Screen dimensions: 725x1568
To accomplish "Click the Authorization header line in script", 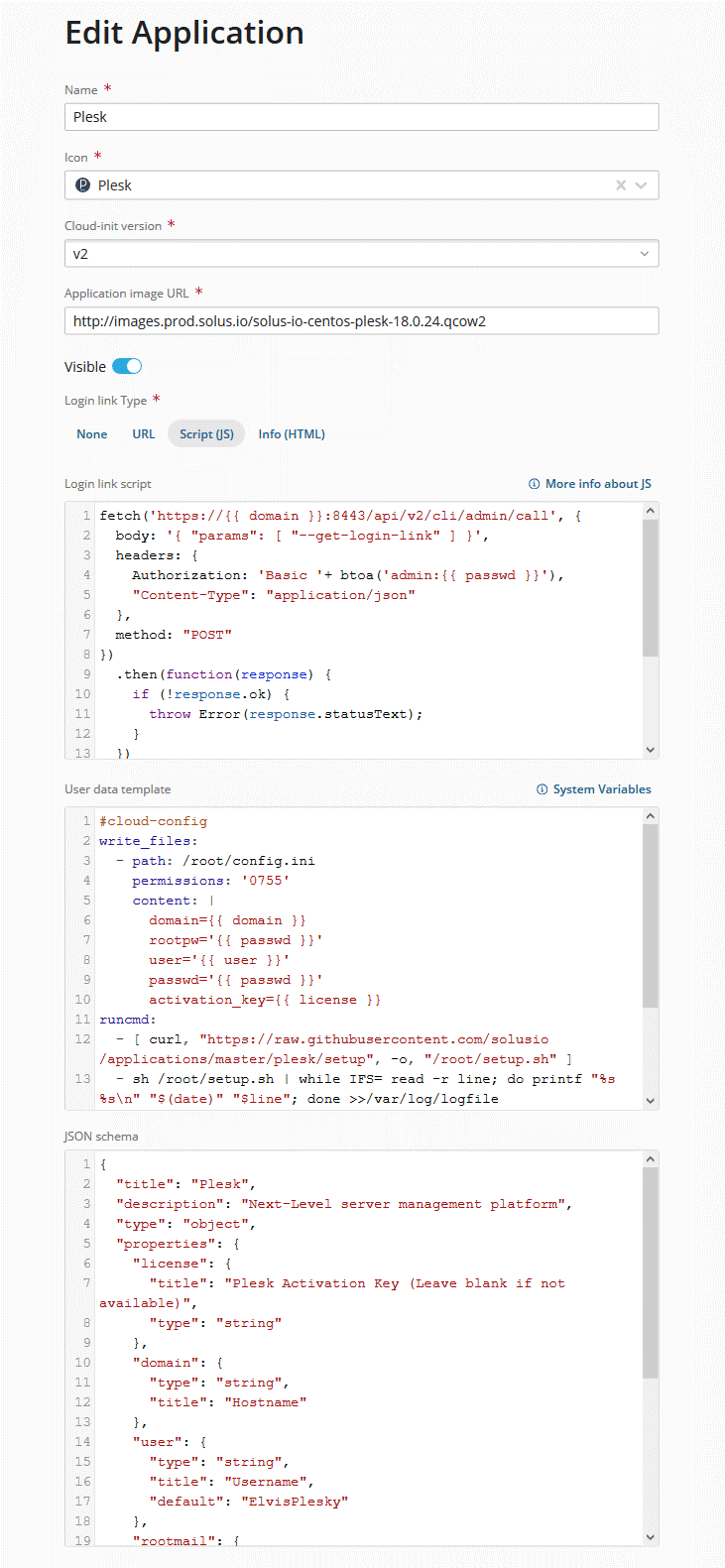I will (348, 575).
